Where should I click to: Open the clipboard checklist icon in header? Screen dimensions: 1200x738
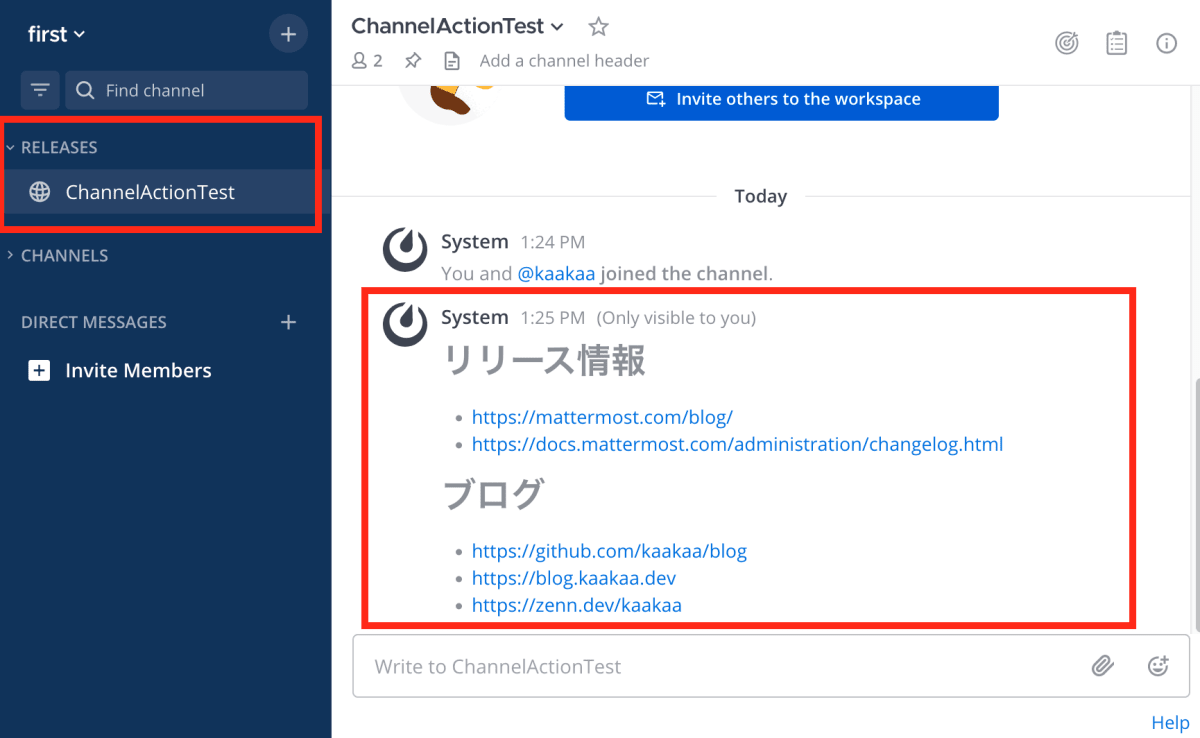point(1117,44)
